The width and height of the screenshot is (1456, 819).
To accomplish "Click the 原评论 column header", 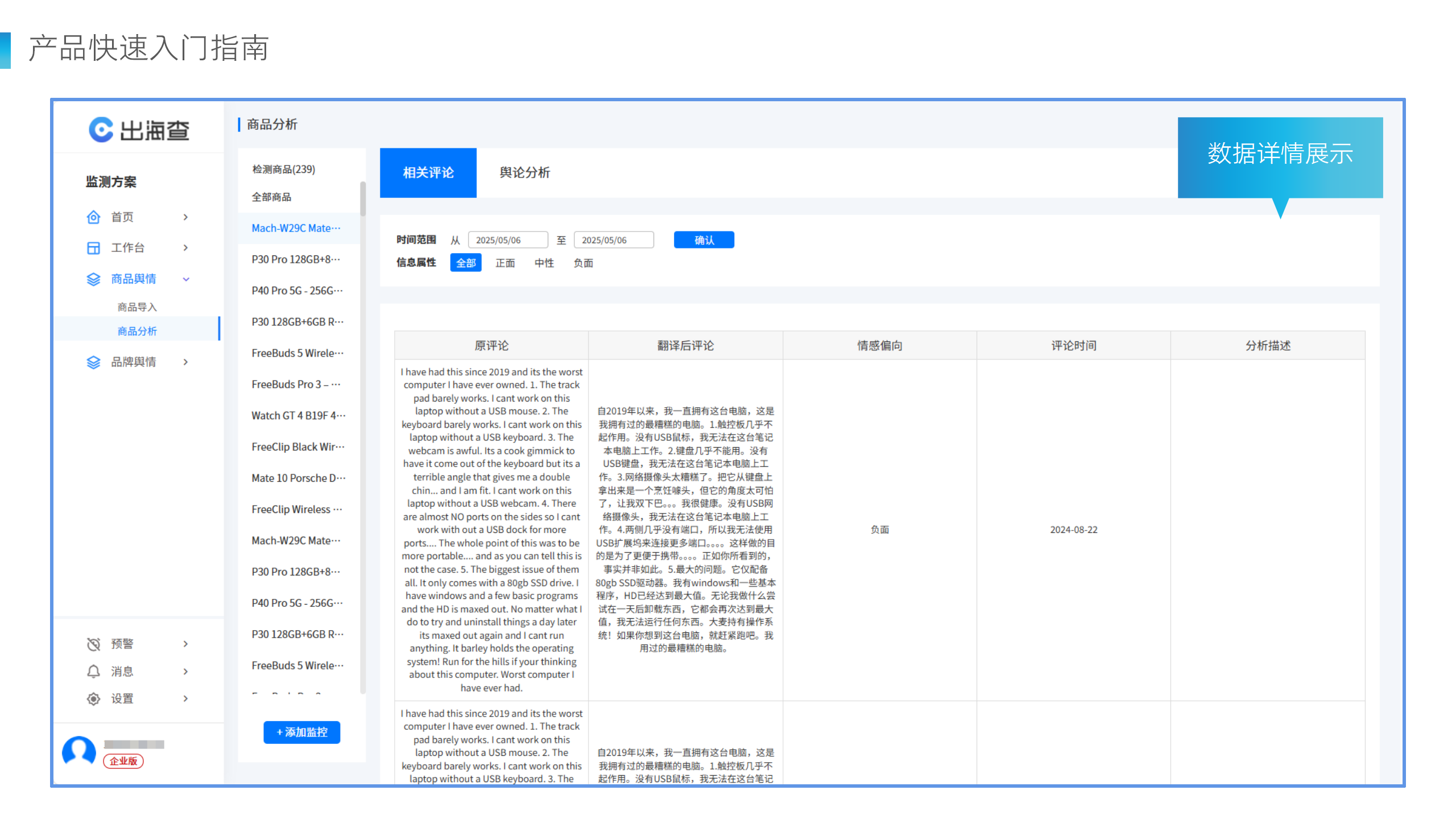I will point(491,346).
